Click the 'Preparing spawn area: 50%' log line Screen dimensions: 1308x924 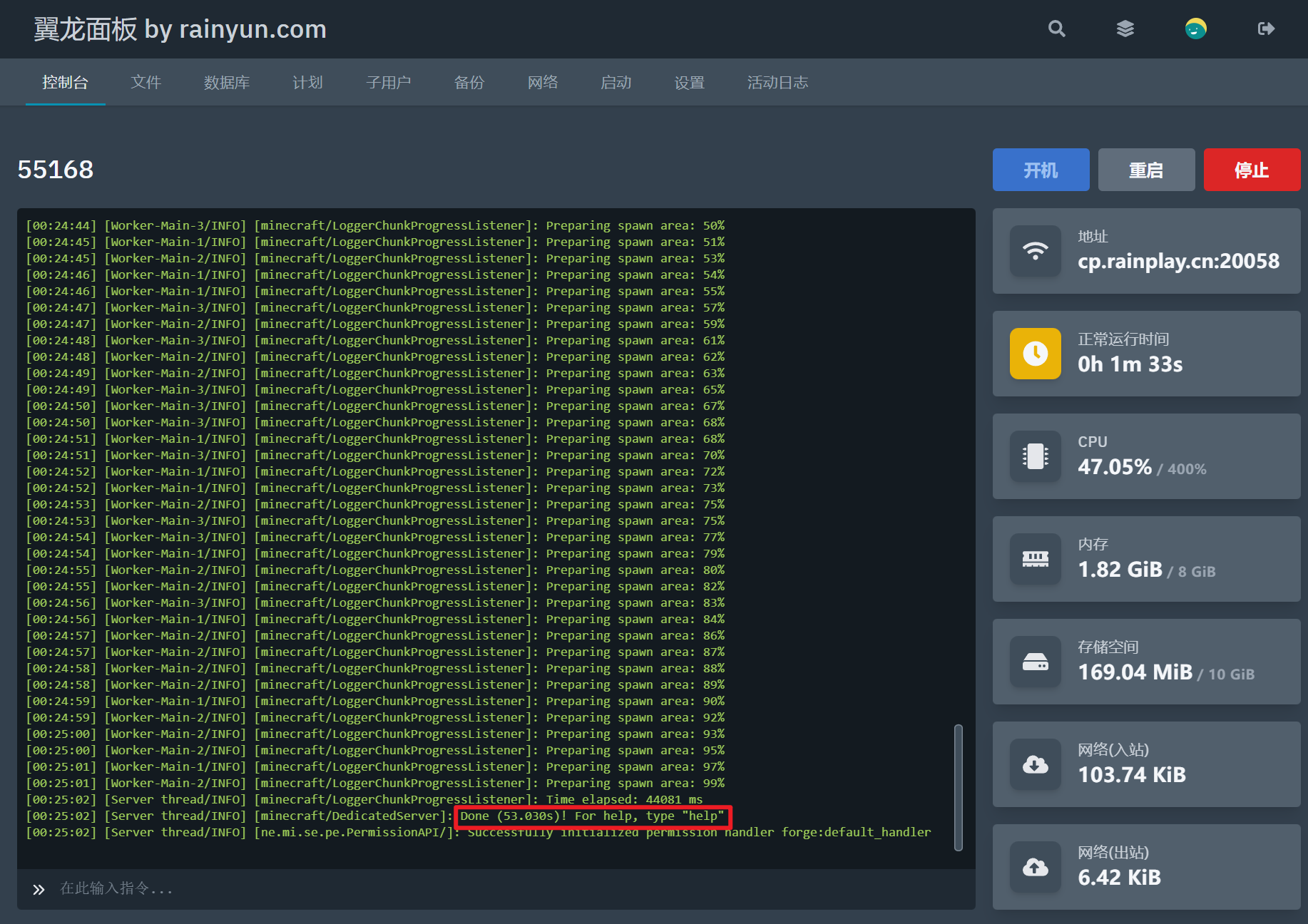point(375,225)
